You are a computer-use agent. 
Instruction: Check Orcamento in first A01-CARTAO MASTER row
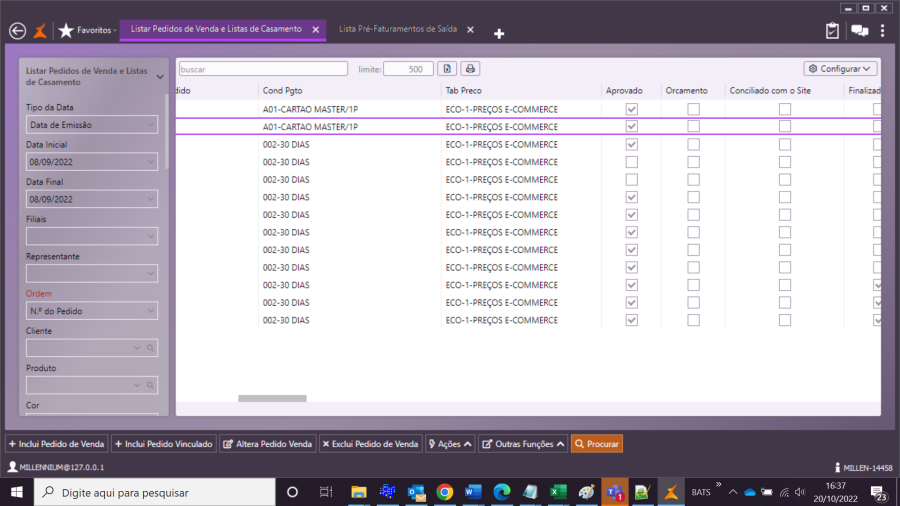click(x=693, y=109)
